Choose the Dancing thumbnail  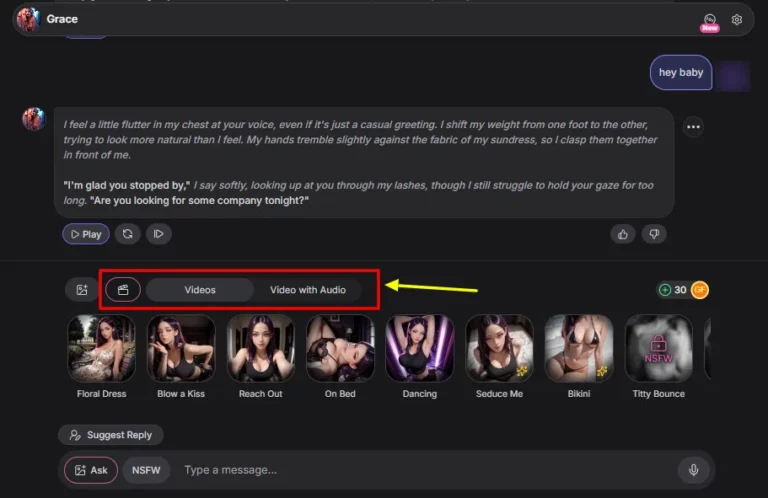click(x=420, y=348)
